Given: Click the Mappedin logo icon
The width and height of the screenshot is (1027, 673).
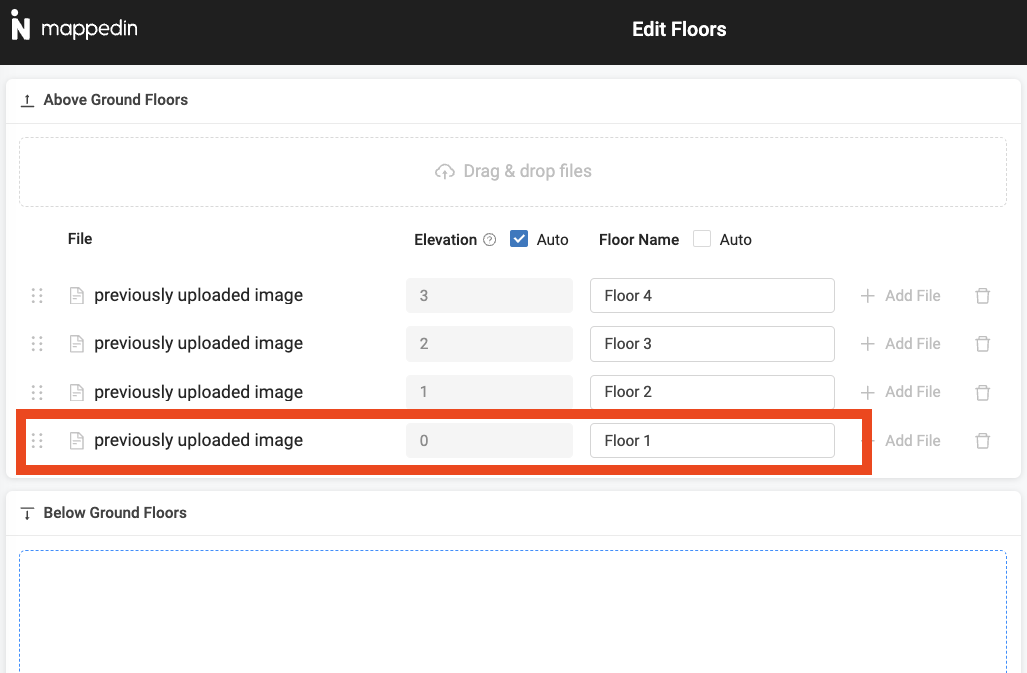Looking at the screenshot, I should (x=21, y=28).
